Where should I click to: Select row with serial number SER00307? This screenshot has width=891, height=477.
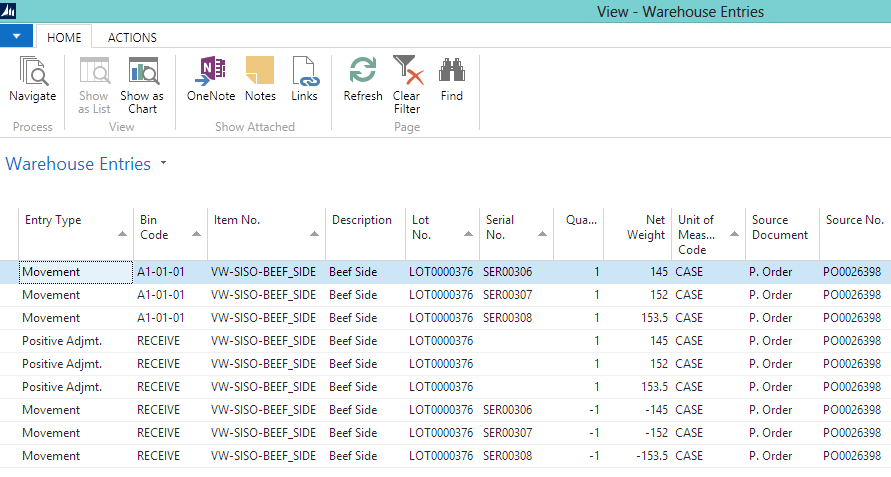click(x=508, y=295)
